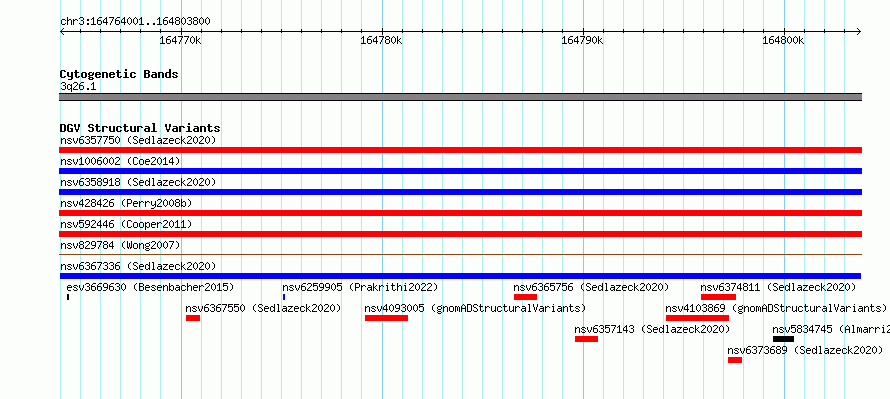Click the nsv6358918 (Sedlazeck2020) blue bar
The width and height of the screenshot is (890, 399).
[460, 192]
